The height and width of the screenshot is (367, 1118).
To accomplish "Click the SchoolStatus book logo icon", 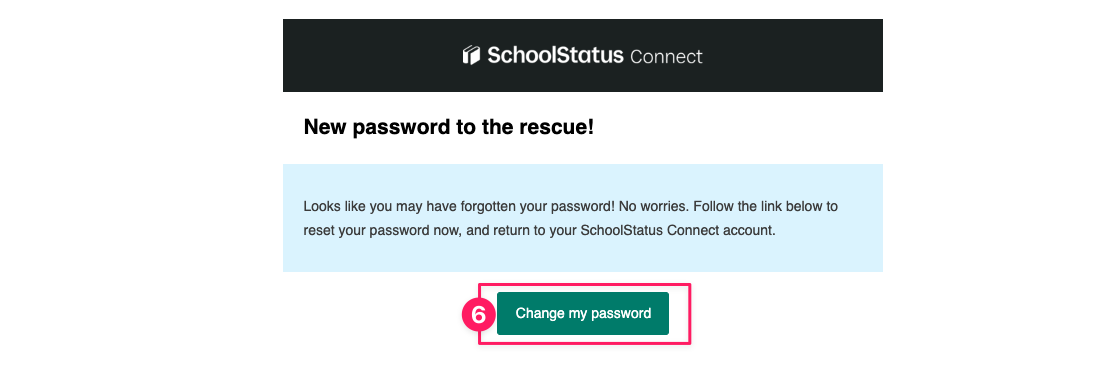I will [x=472, y=55].
